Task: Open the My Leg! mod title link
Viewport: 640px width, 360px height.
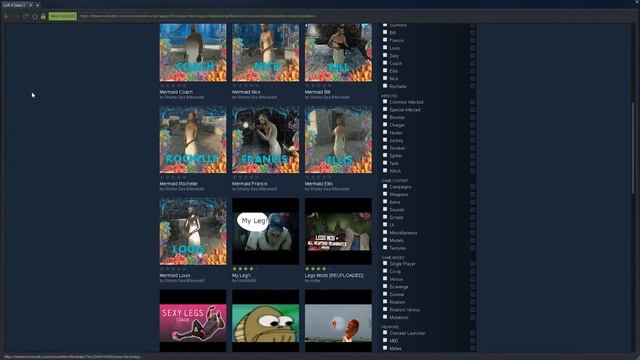Action: coord(242,276)
